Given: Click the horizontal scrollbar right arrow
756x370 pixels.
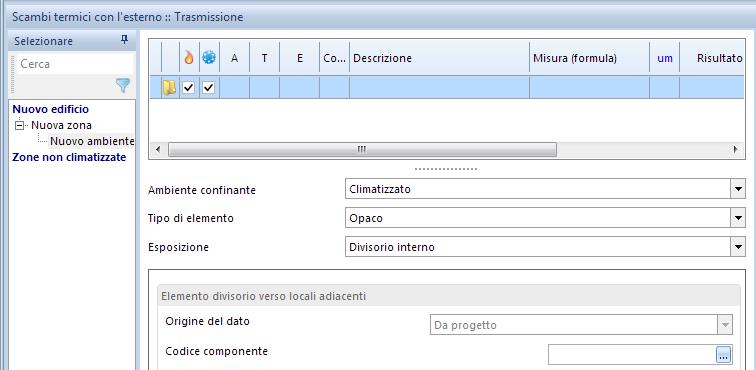Looking at the screenshot, I should pyautogui.click(x=735, y=150).
